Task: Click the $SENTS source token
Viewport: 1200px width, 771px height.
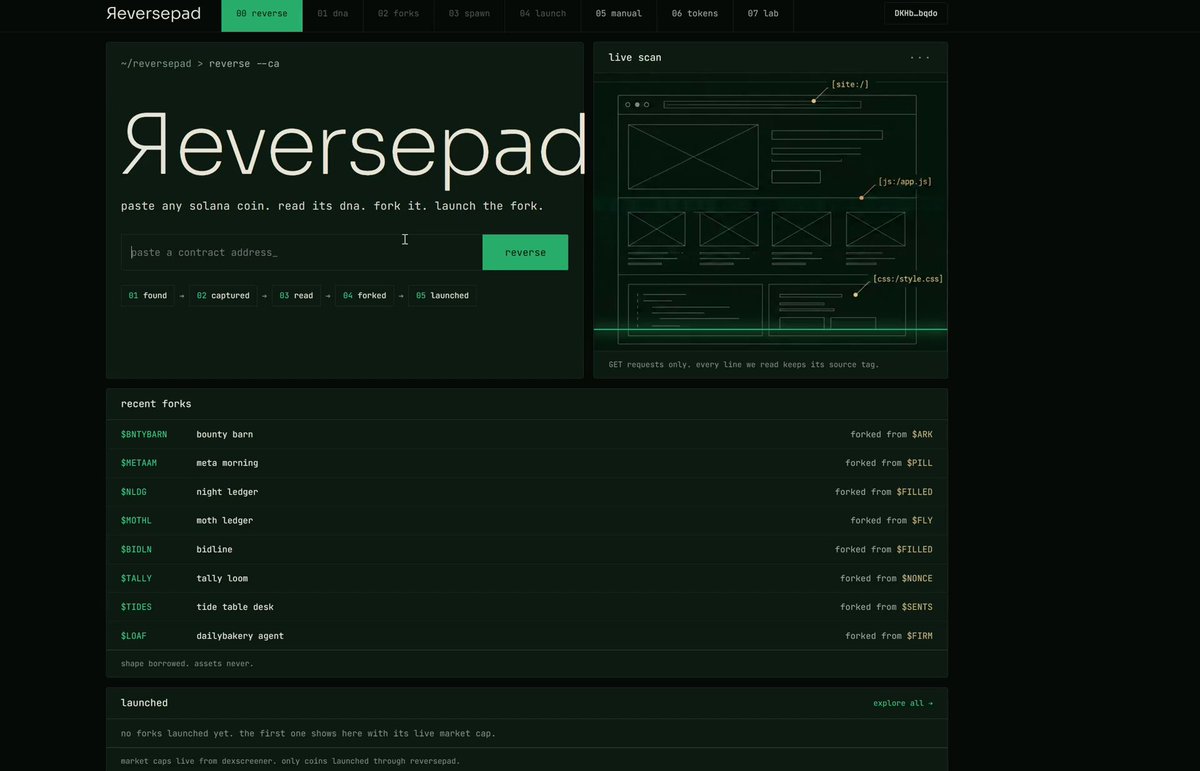Action: click(917, 607)
